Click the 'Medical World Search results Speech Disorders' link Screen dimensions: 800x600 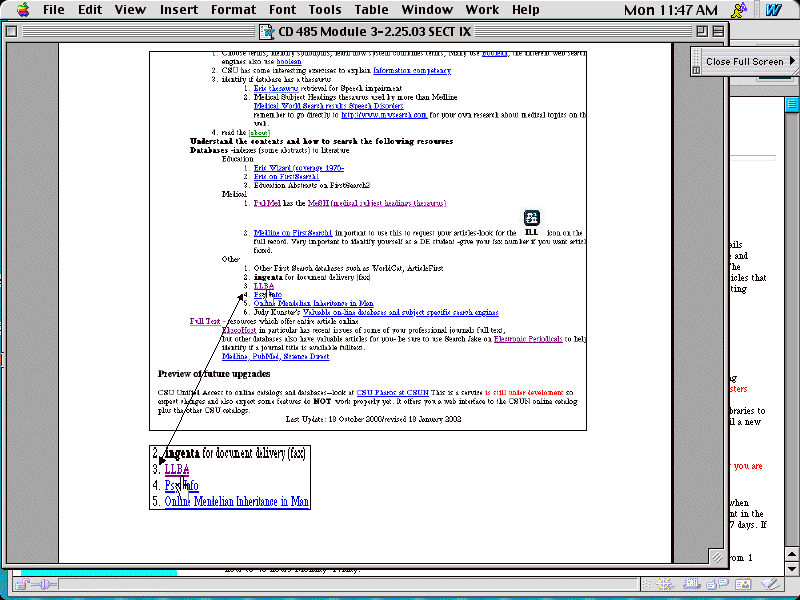click(329, 106)
